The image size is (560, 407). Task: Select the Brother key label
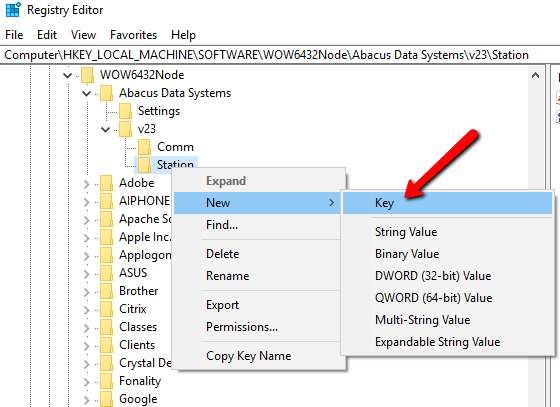point(139,291)
